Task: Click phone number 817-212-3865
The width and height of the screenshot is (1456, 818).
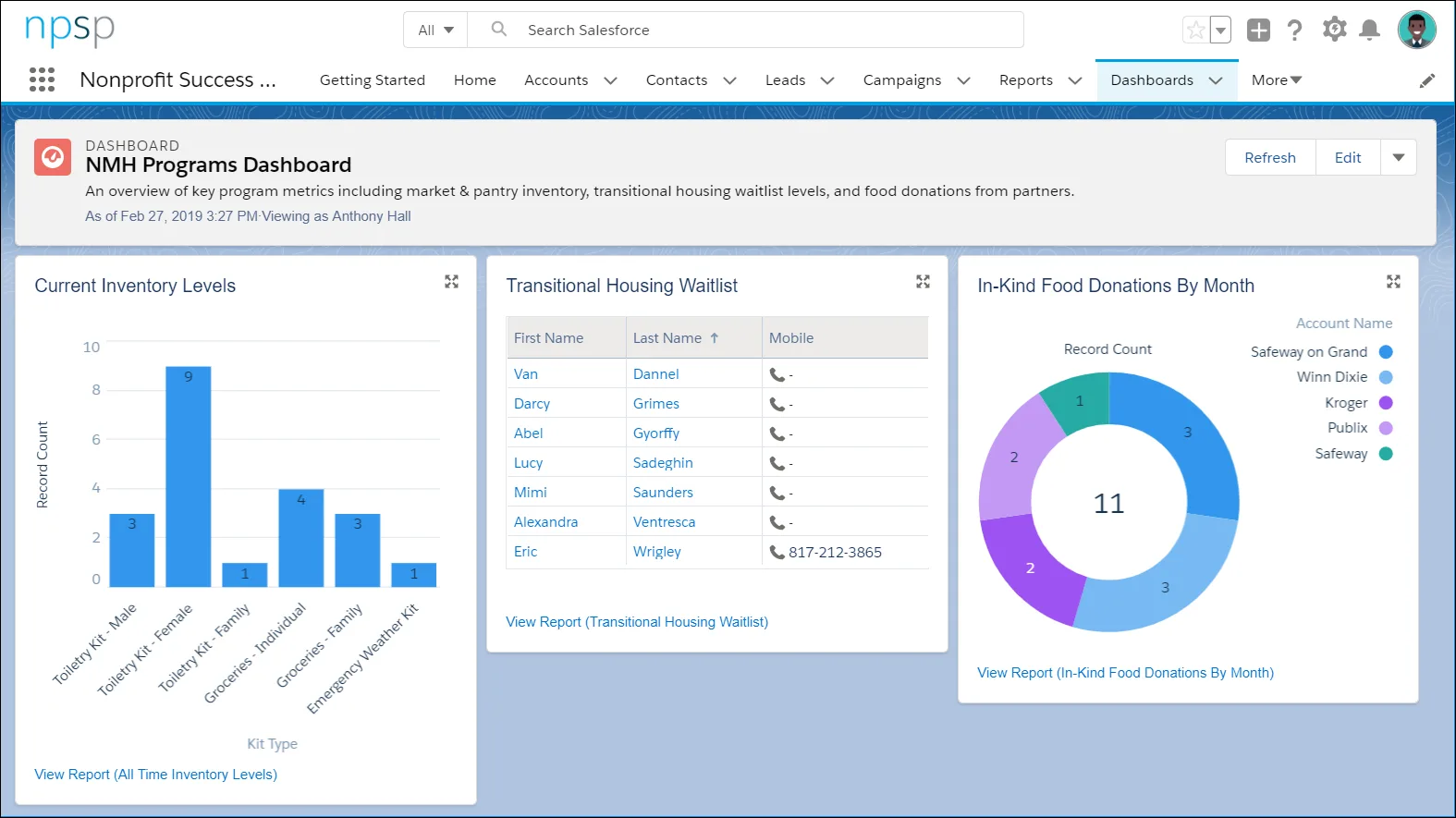Action: (x=835, y=552)
